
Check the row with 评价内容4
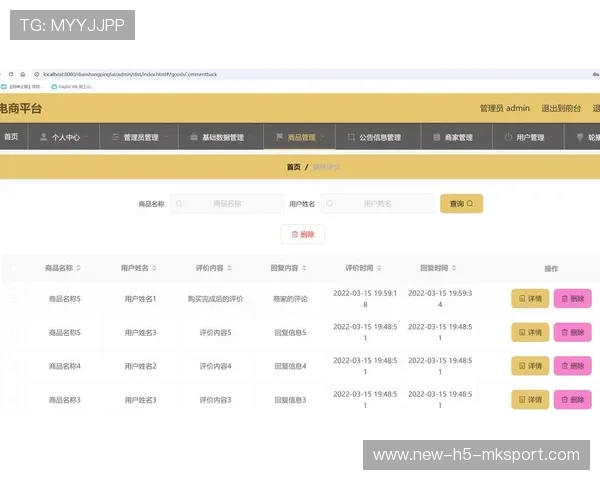click(x=14, y=366)
